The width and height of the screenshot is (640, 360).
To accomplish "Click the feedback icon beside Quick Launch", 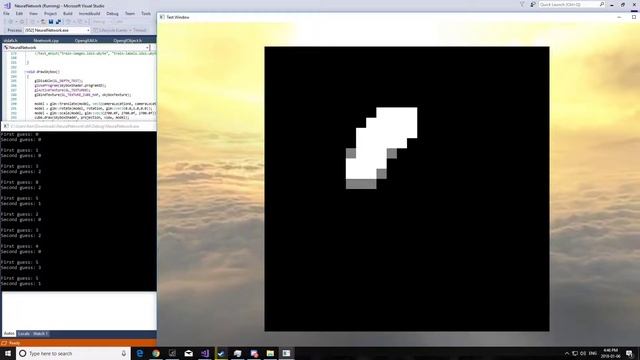I will tap(533, 4).
